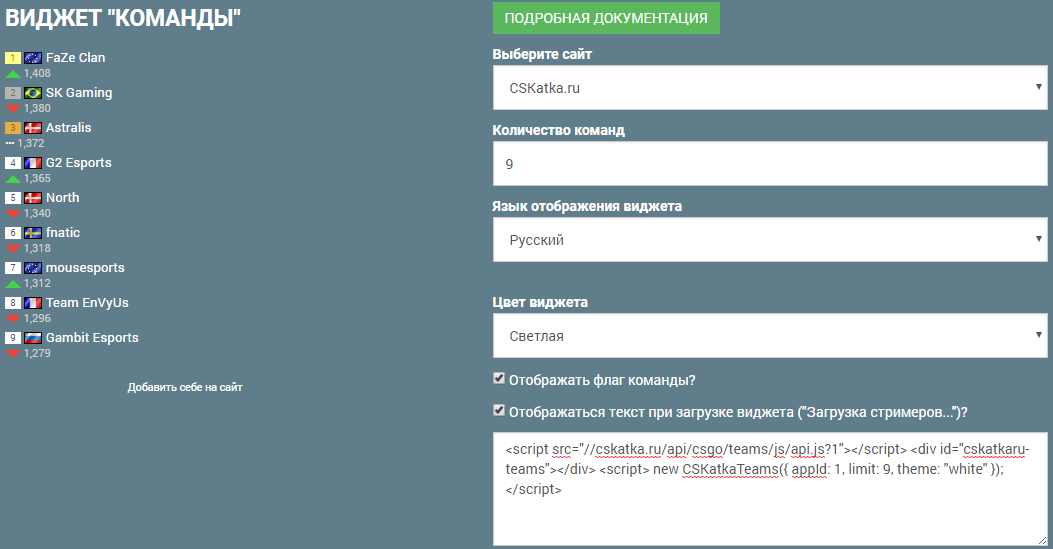The height and width of the screenshot is (549, 1053).
Task: Toggle the team flag display checkbox
Action: pyautogui.click(x=499, y=379)
